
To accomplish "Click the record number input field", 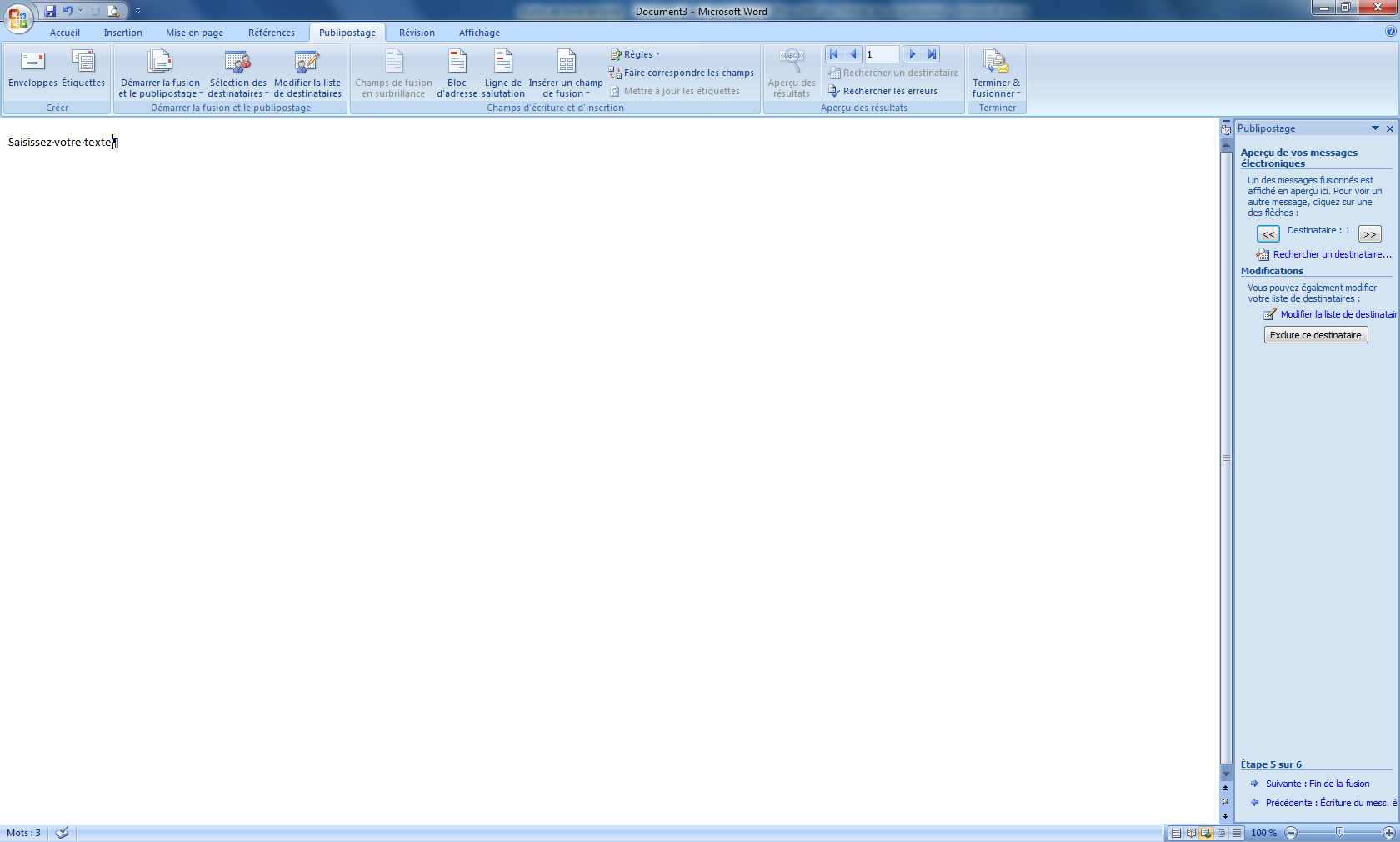I will (882, 54).
